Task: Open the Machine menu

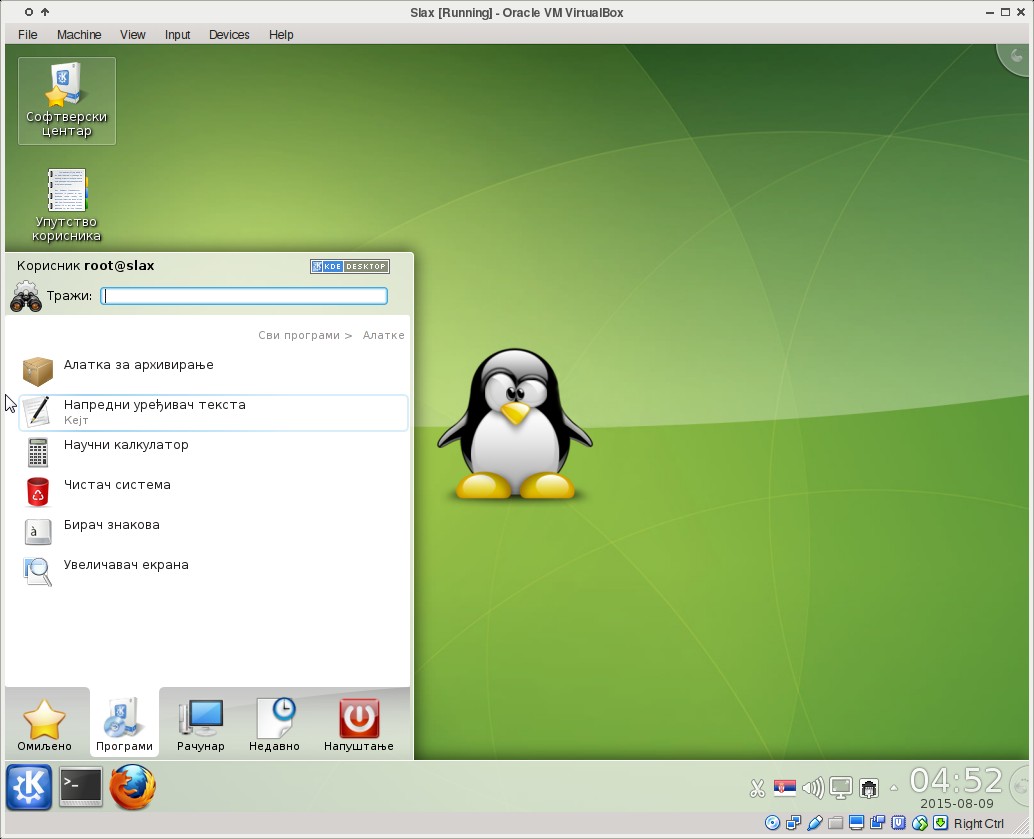Action: click(x=79, y=35)
